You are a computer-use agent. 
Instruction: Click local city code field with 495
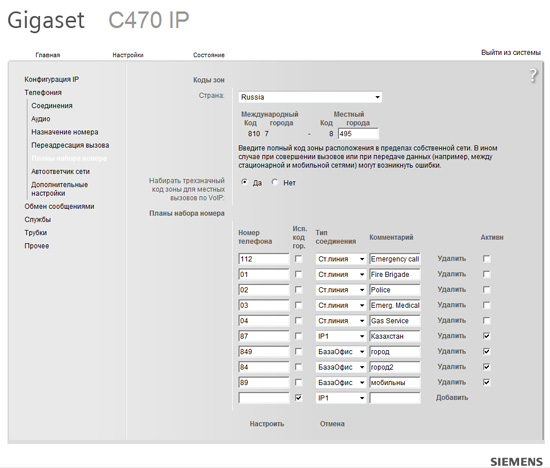click(x=358, y=134)
